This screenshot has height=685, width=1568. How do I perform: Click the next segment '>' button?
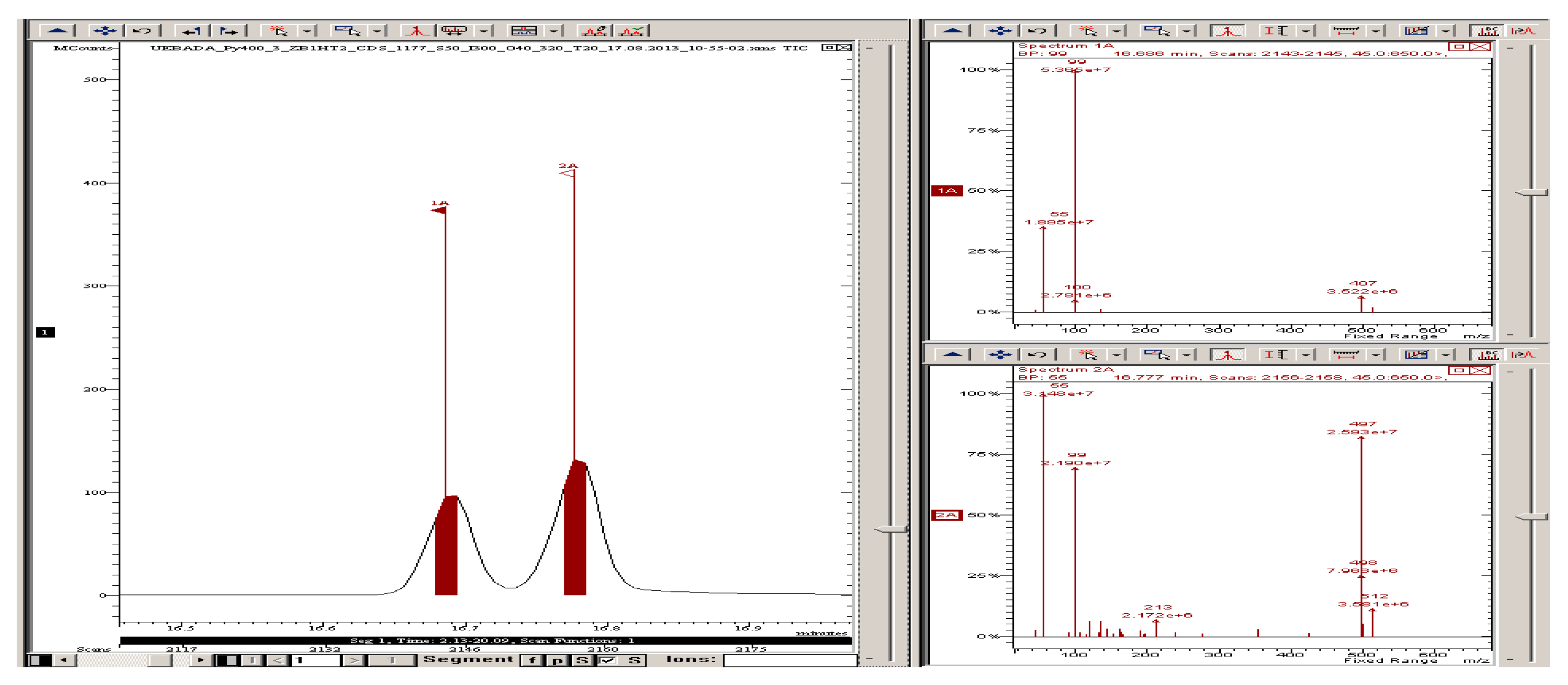[x=354, y=660]
